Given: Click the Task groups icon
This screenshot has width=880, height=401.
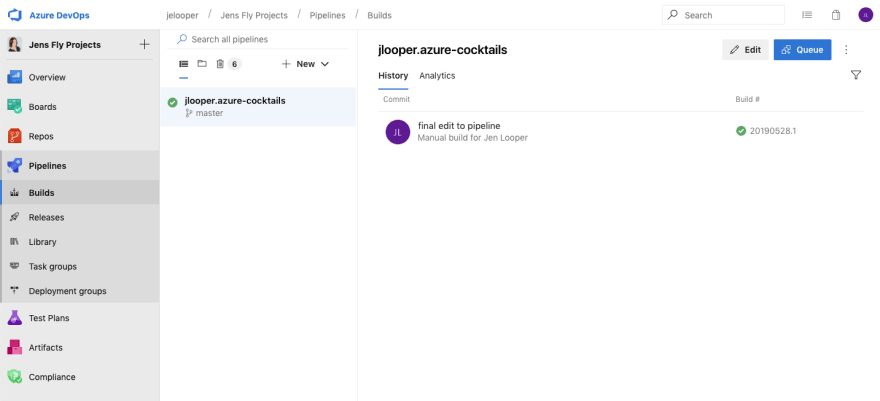Looking at the screenshot, I should (15, 266).
